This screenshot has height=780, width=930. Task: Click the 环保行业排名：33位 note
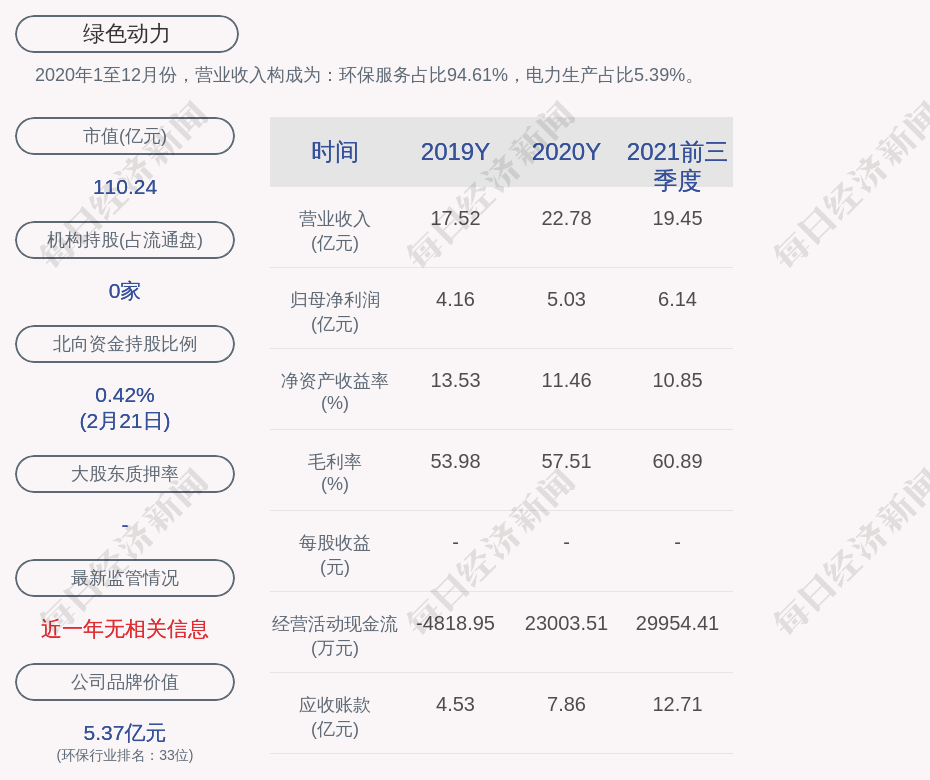(125, 755)
